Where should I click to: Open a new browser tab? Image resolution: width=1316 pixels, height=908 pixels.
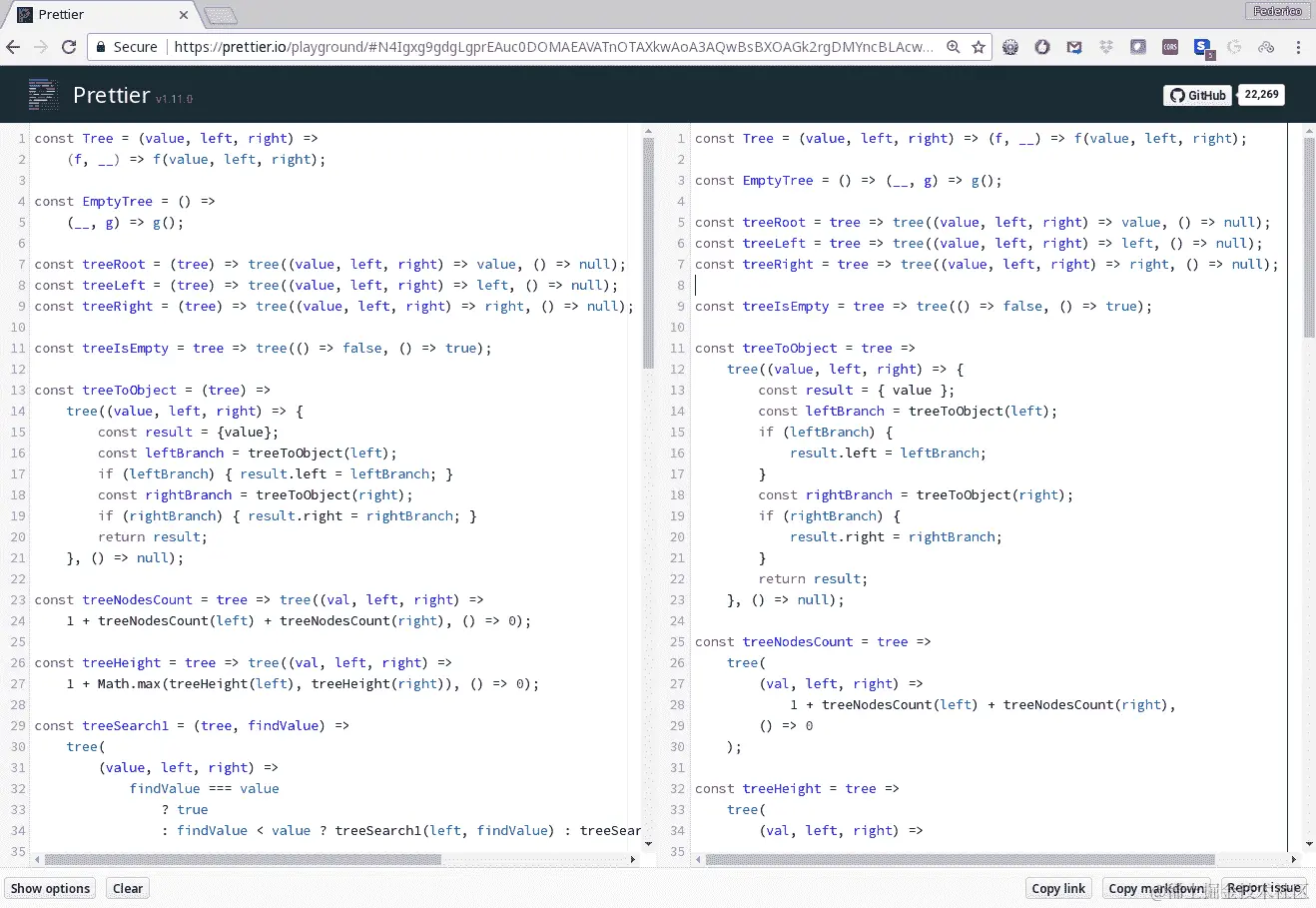[220, 15]
